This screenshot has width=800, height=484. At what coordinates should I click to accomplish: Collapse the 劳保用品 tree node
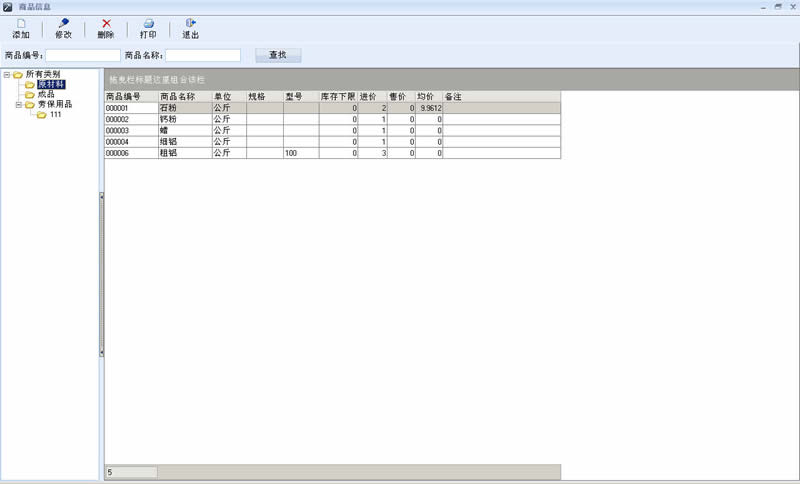[18, 105]
